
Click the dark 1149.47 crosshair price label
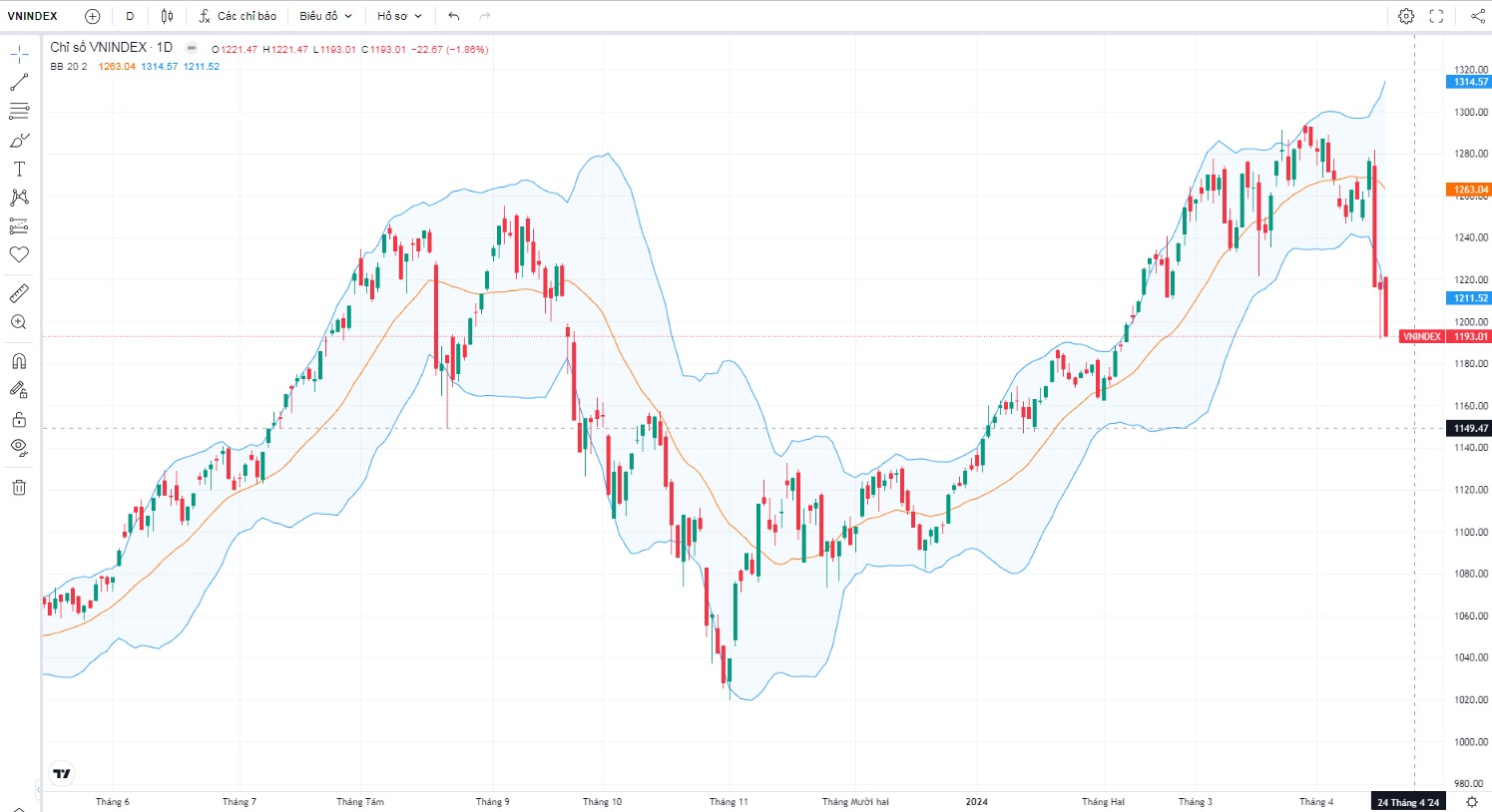point(1469,428)
